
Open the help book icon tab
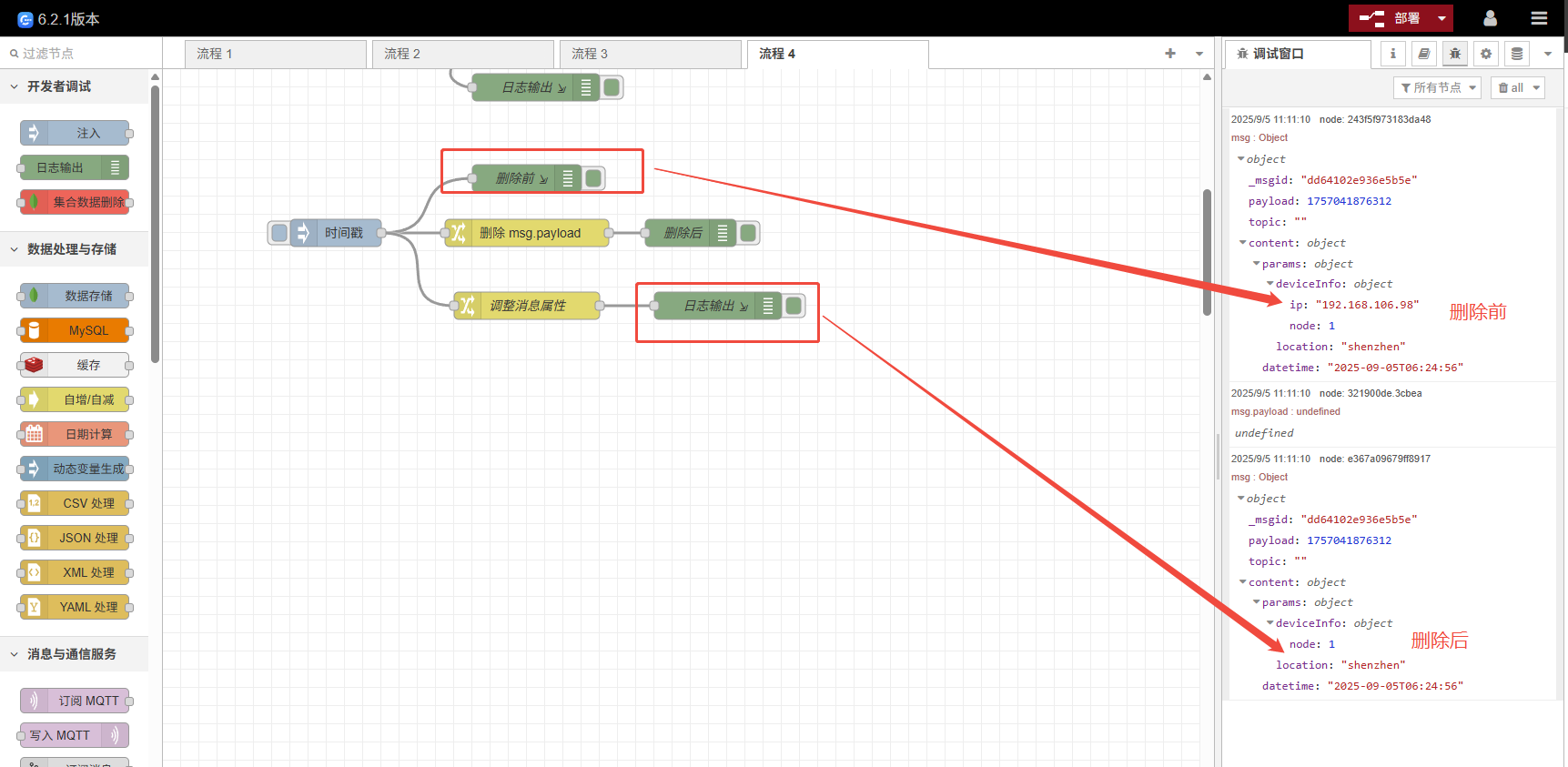tap(1423, 54)
